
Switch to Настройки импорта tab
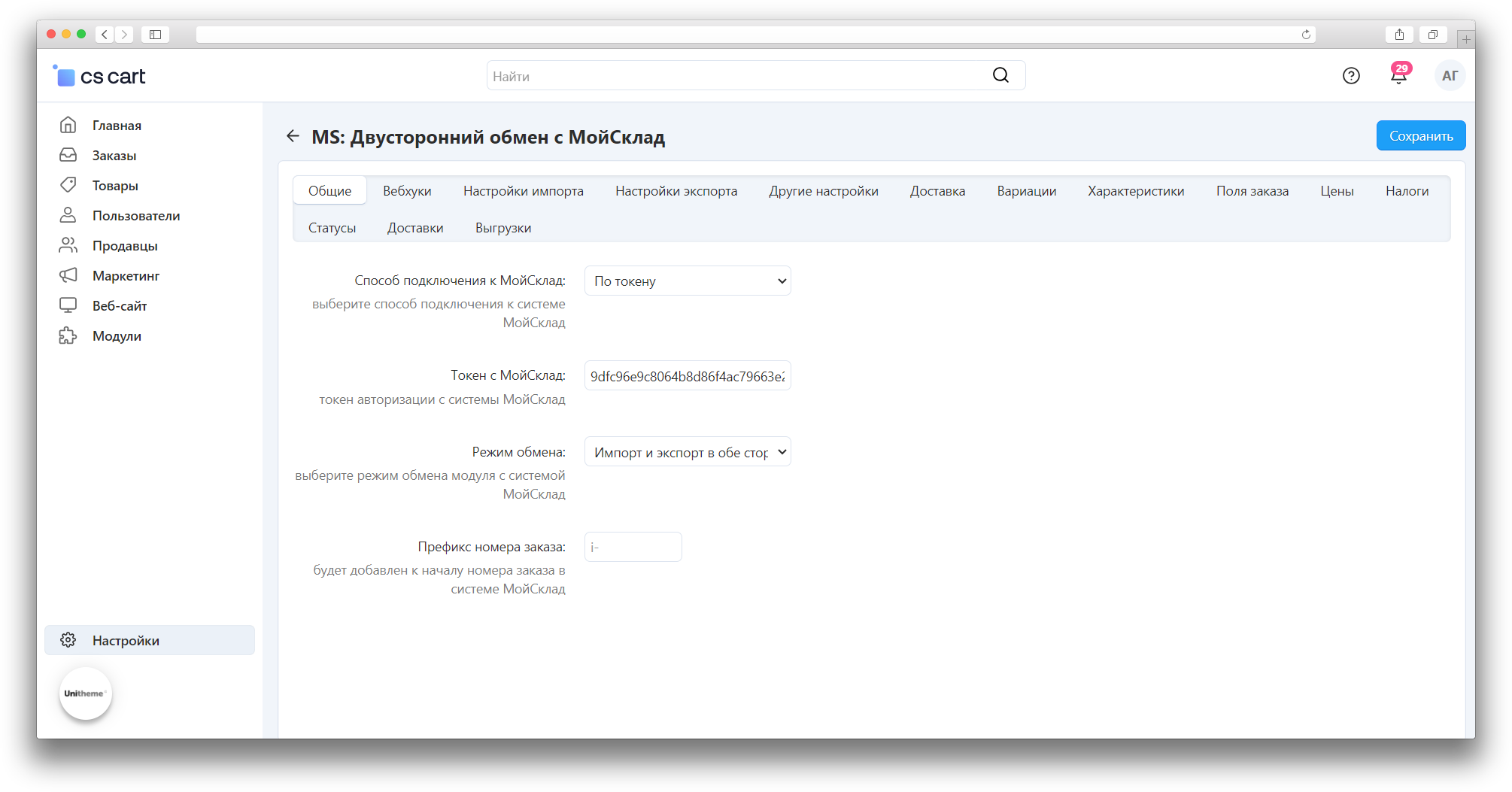point(524,191)
